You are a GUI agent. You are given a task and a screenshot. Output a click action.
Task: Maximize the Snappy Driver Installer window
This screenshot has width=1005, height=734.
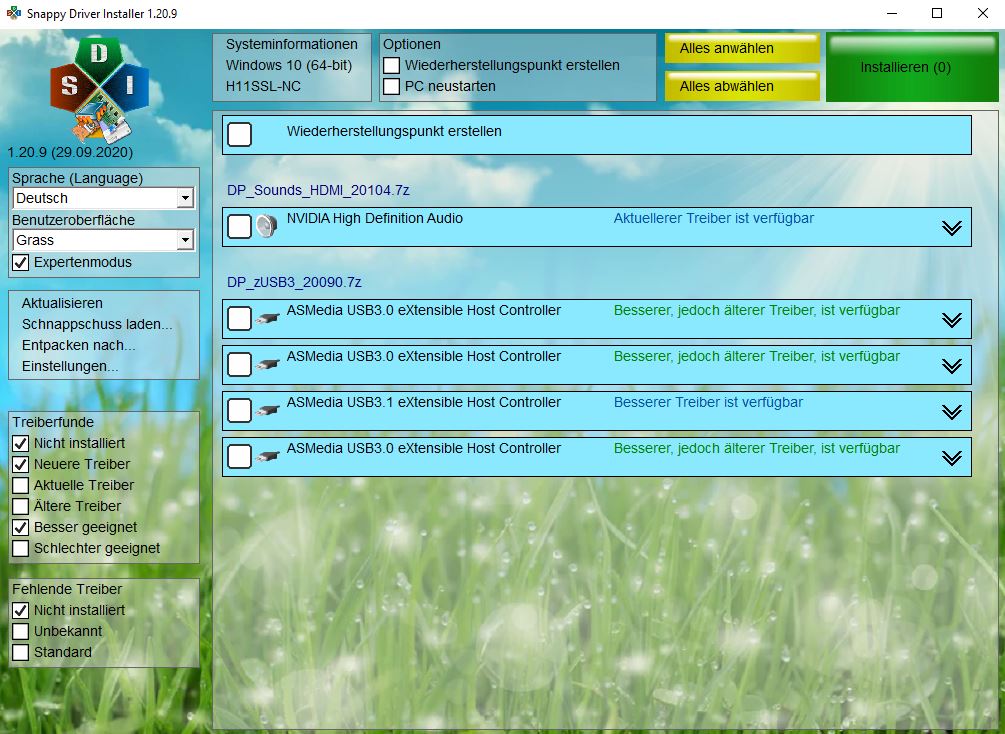[937, 13]
